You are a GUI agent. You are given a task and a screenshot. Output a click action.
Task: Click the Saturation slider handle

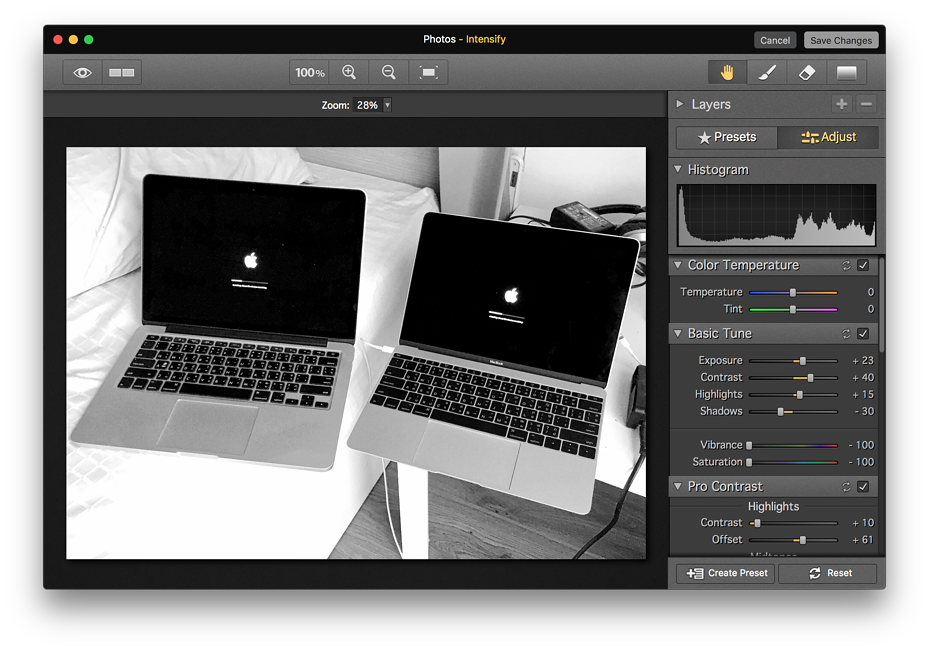[x=749, y=462]
